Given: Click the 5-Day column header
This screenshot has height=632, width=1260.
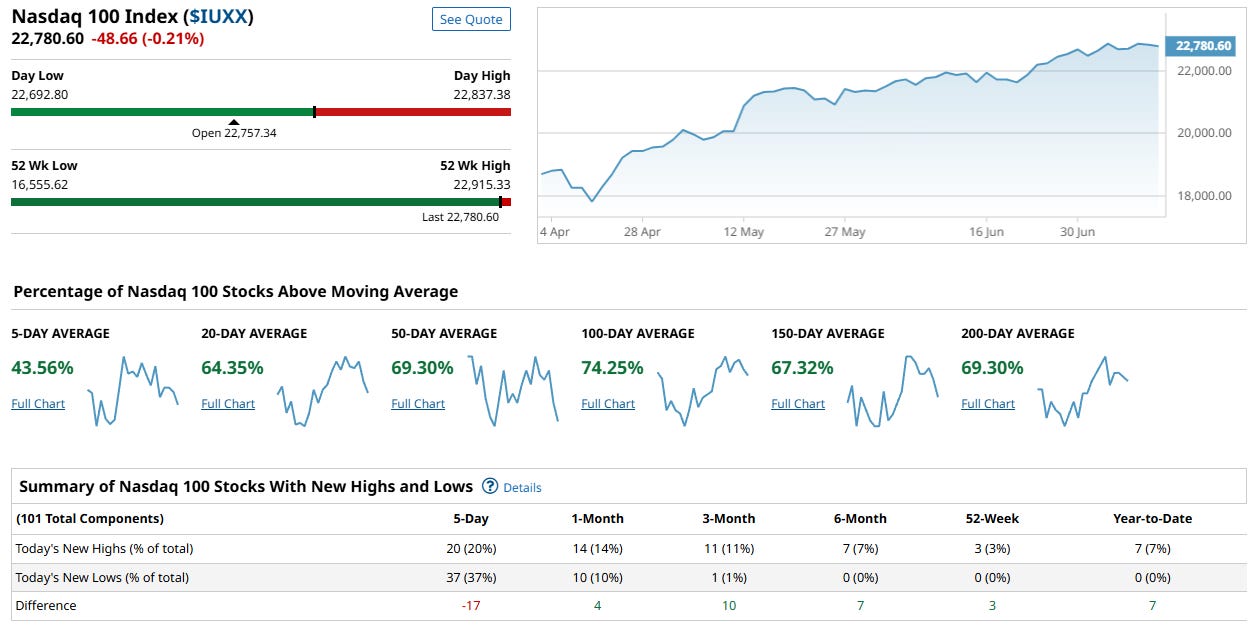Looking at the screenshot, I should pyautogui.click(x=470, y=519).
